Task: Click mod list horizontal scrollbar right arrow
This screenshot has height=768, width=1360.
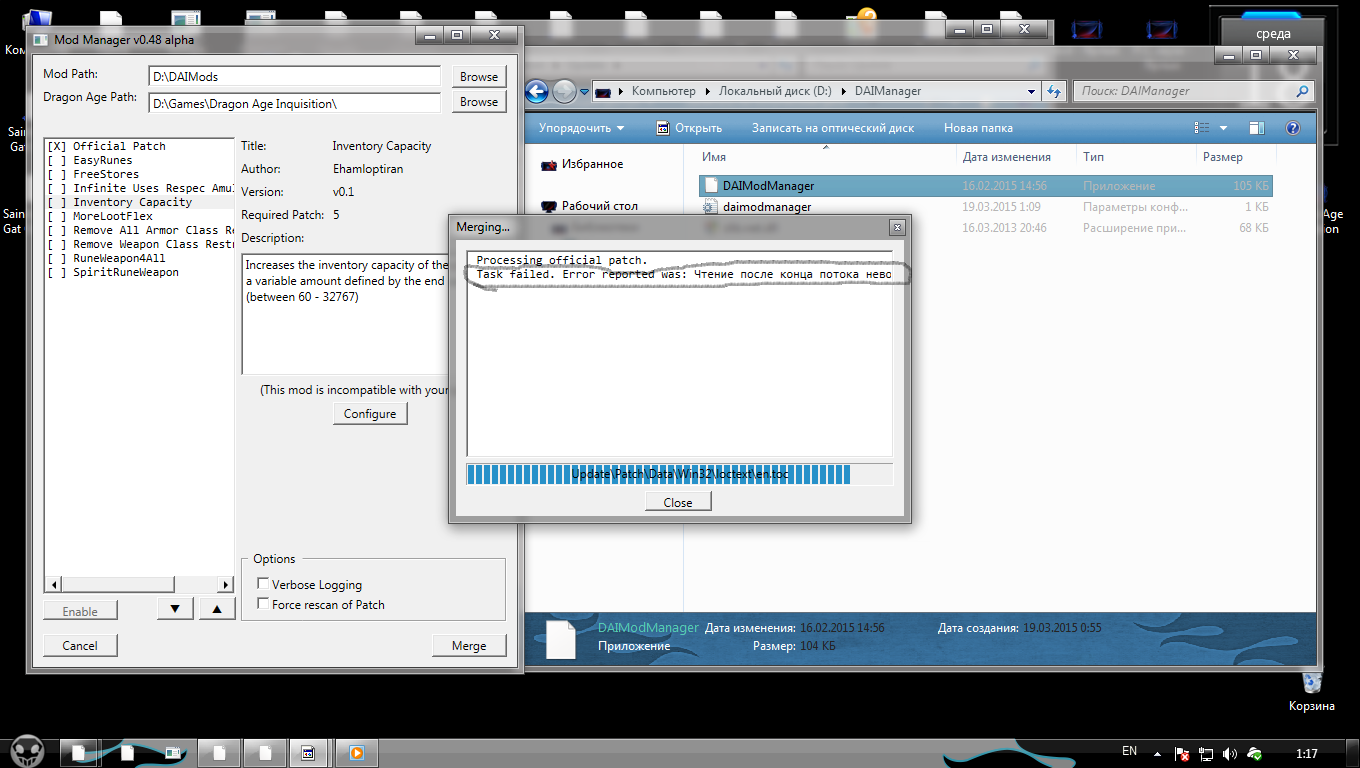Action: coord(226,584)
